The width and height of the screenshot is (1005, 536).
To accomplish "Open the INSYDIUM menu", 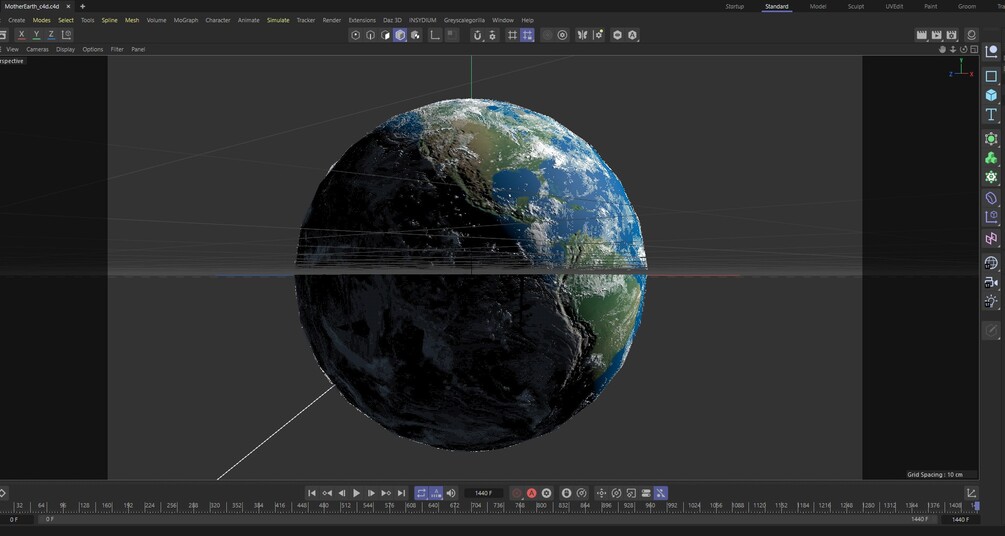I will tap(422, 21).
